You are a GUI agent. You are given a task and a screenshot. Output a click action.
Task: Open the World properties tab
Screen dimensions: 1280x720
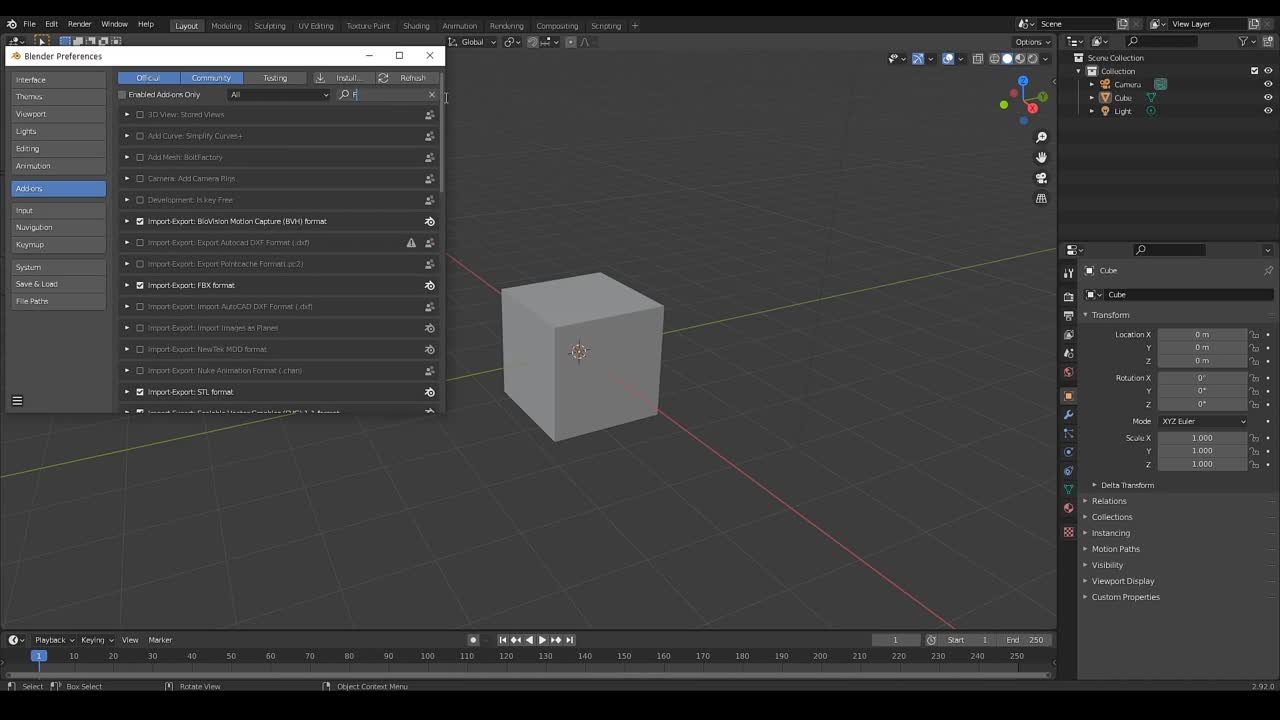click(1068, 372)
